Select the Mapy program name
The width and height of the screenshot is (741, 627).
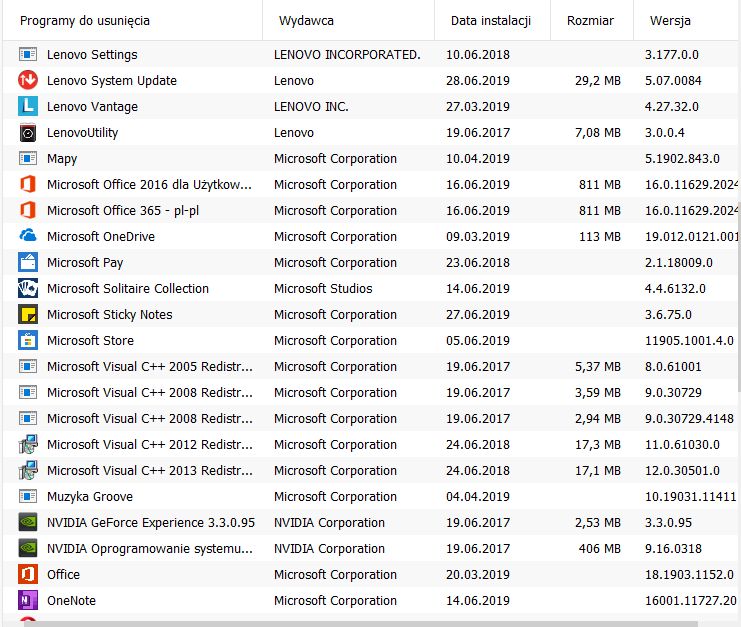62,159
